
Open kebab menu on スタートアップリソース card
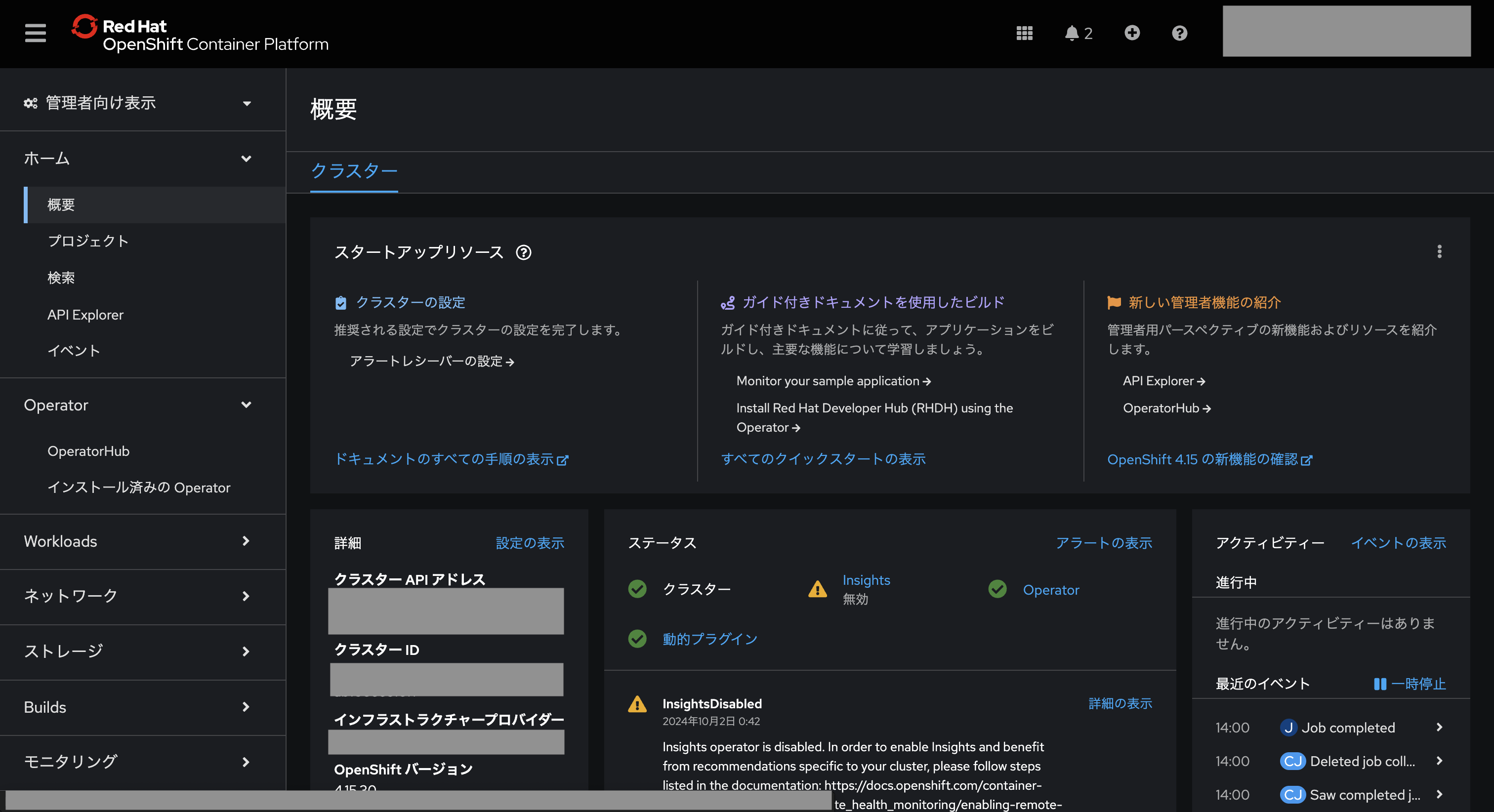click(1440, 252)
